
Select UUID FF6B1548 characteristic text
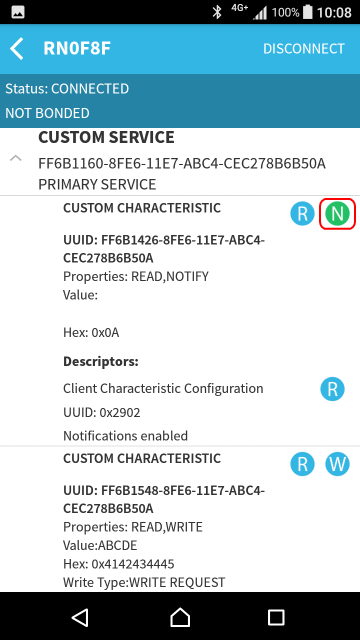pyautogui.click(x=164, y=499)
